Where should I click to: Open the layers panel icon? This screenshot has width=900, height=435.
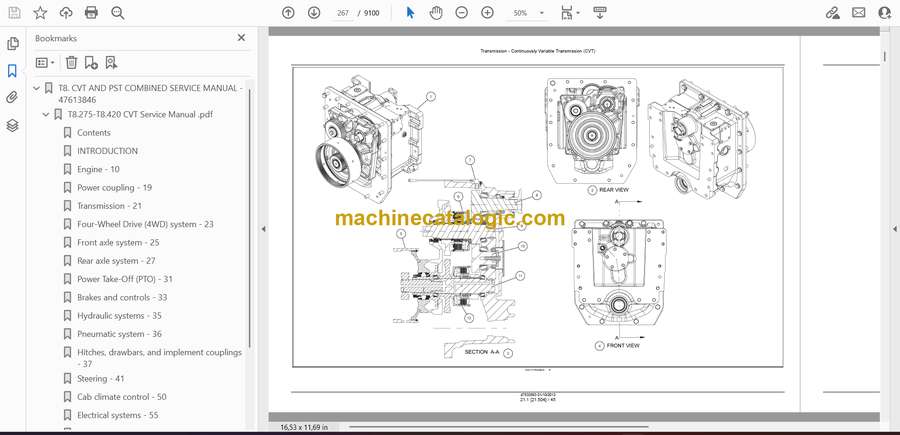click(x=12, y=125)
